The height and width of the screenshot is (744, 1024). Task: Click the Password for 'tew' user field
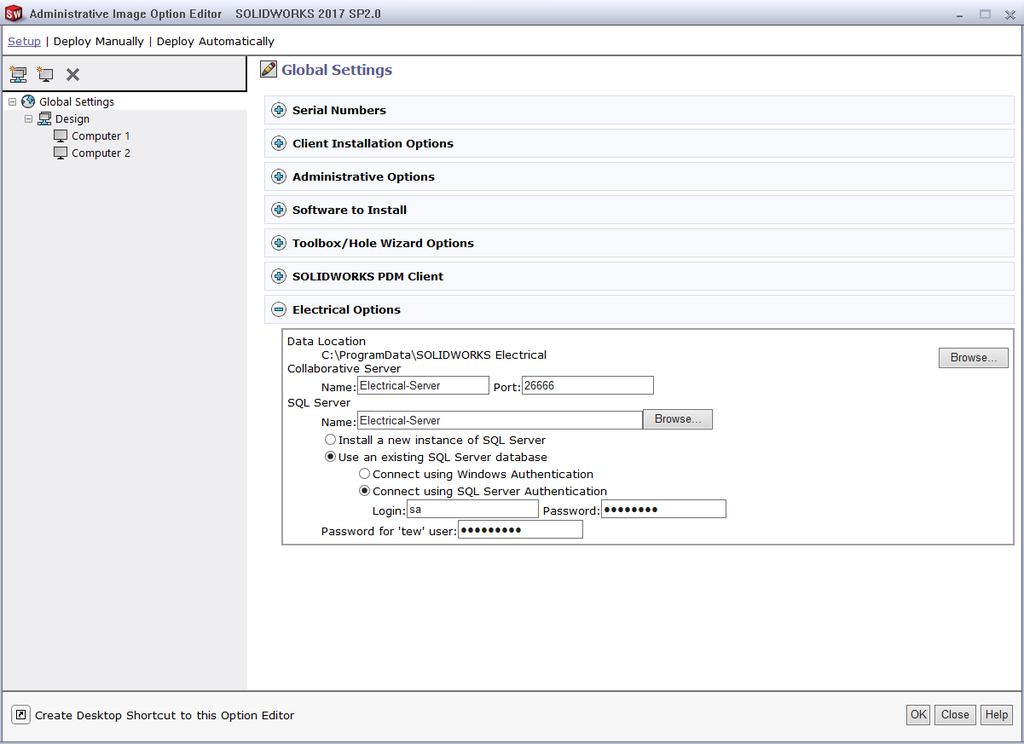pyautogui.click(x=520, y=530)
